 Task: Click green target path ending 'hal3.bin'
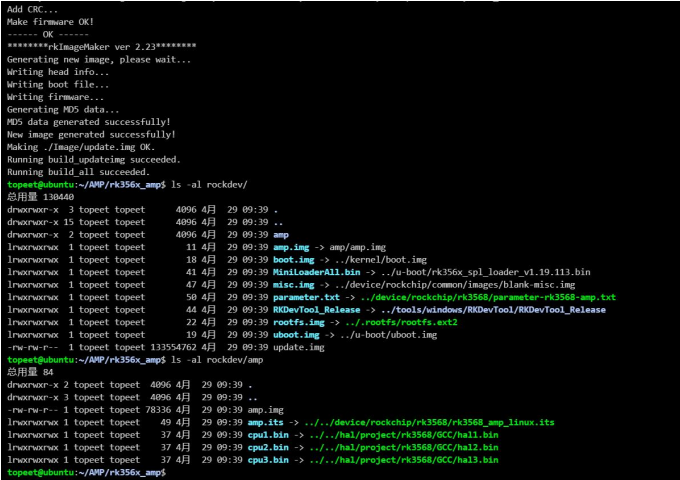(x=404, y=460)
